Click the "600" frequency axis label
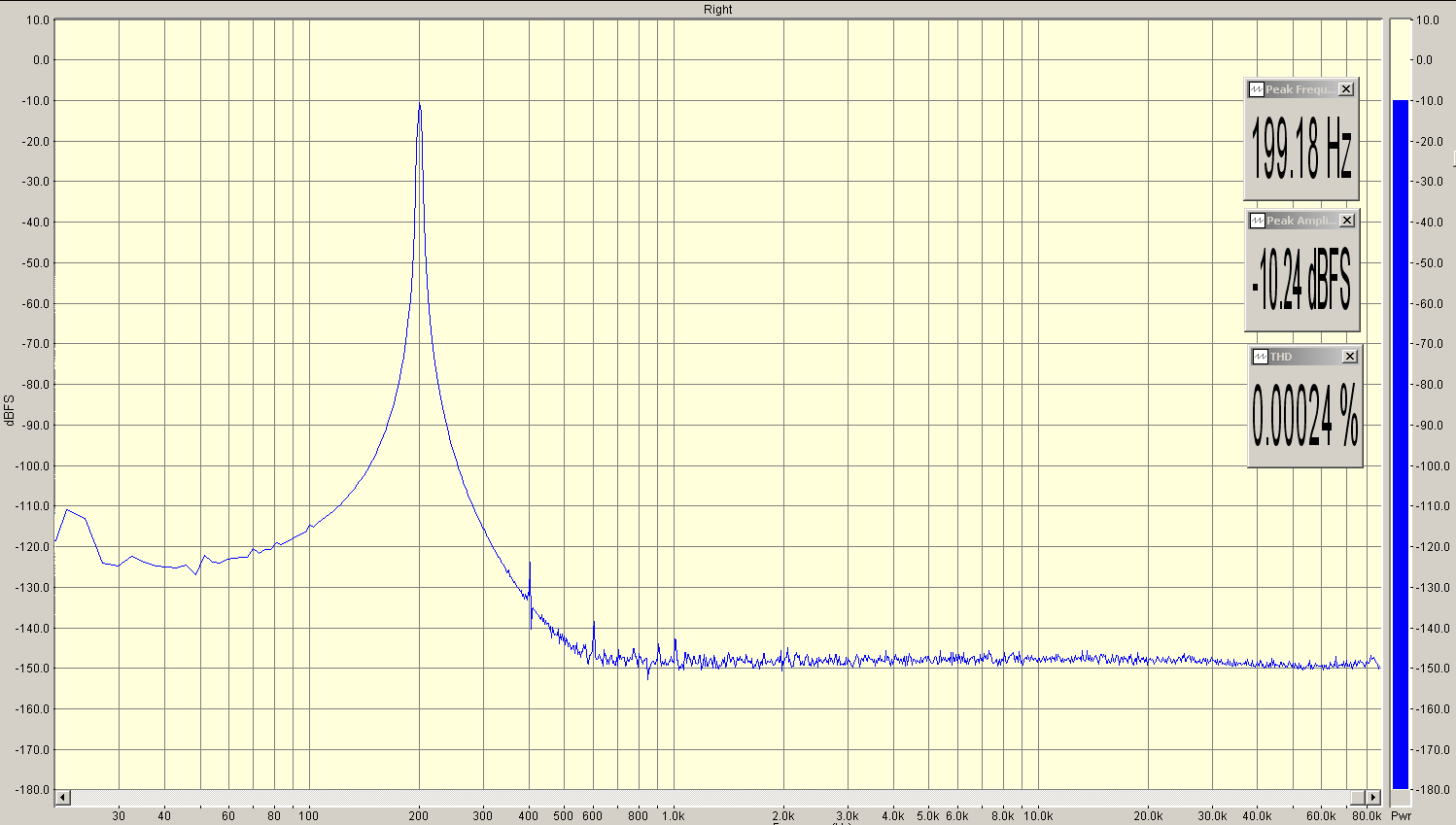The width and height of the screenshot is (1456, 825). point(593,815)
